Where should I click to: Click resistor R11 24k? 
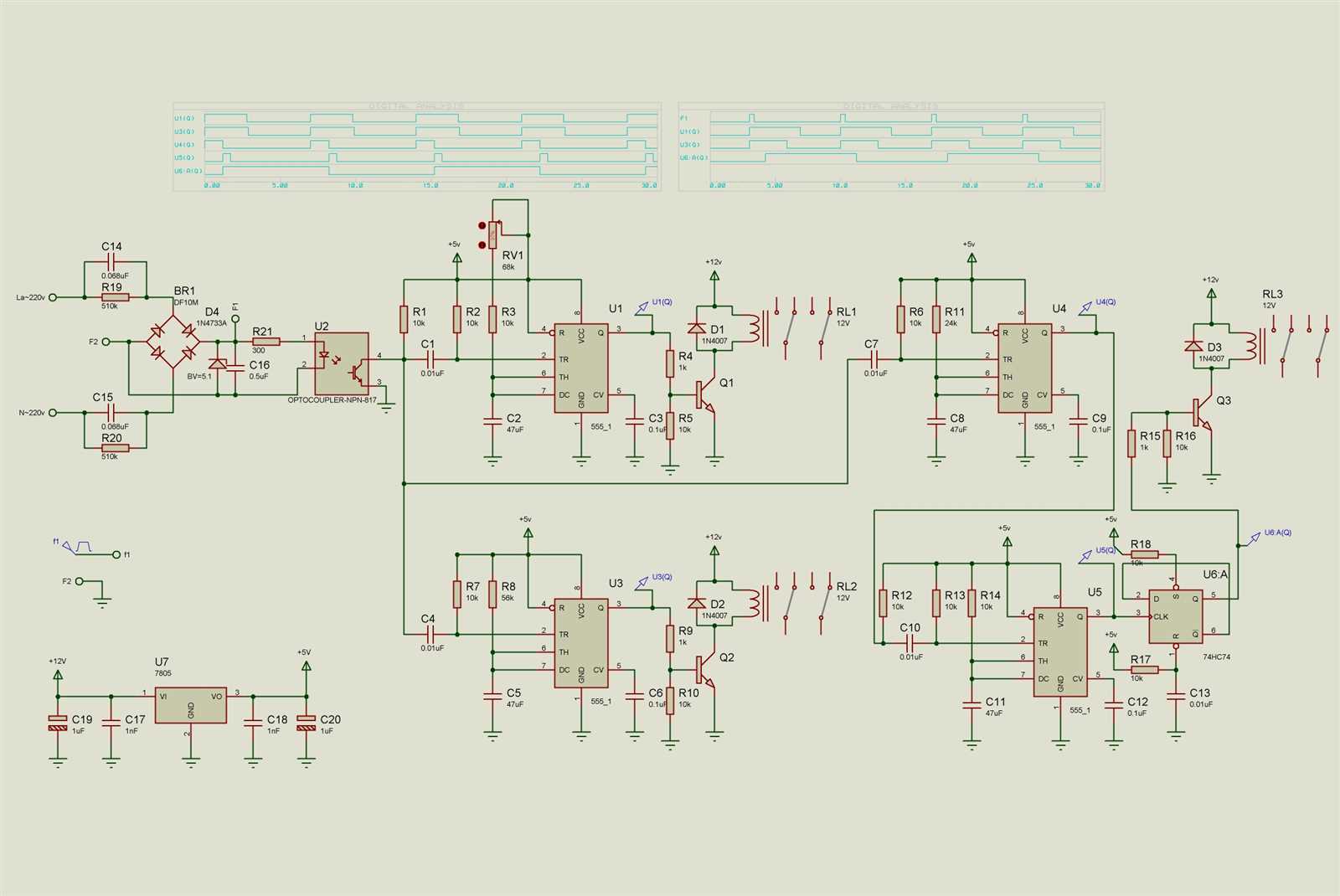coord(936,319)
